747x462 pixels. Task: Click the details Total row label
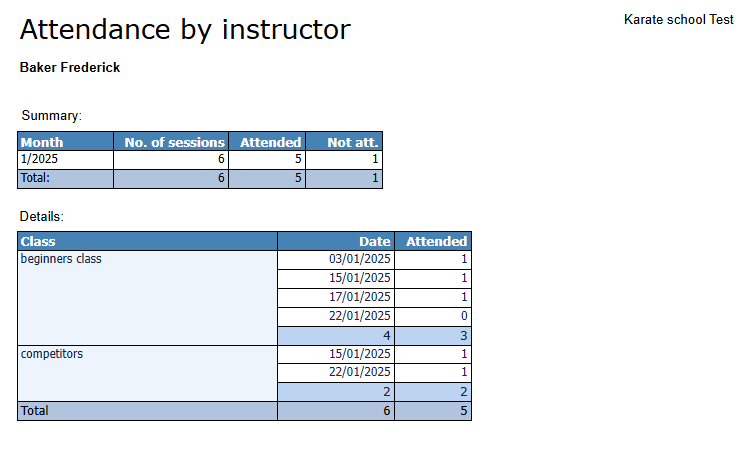coord(148,411)
